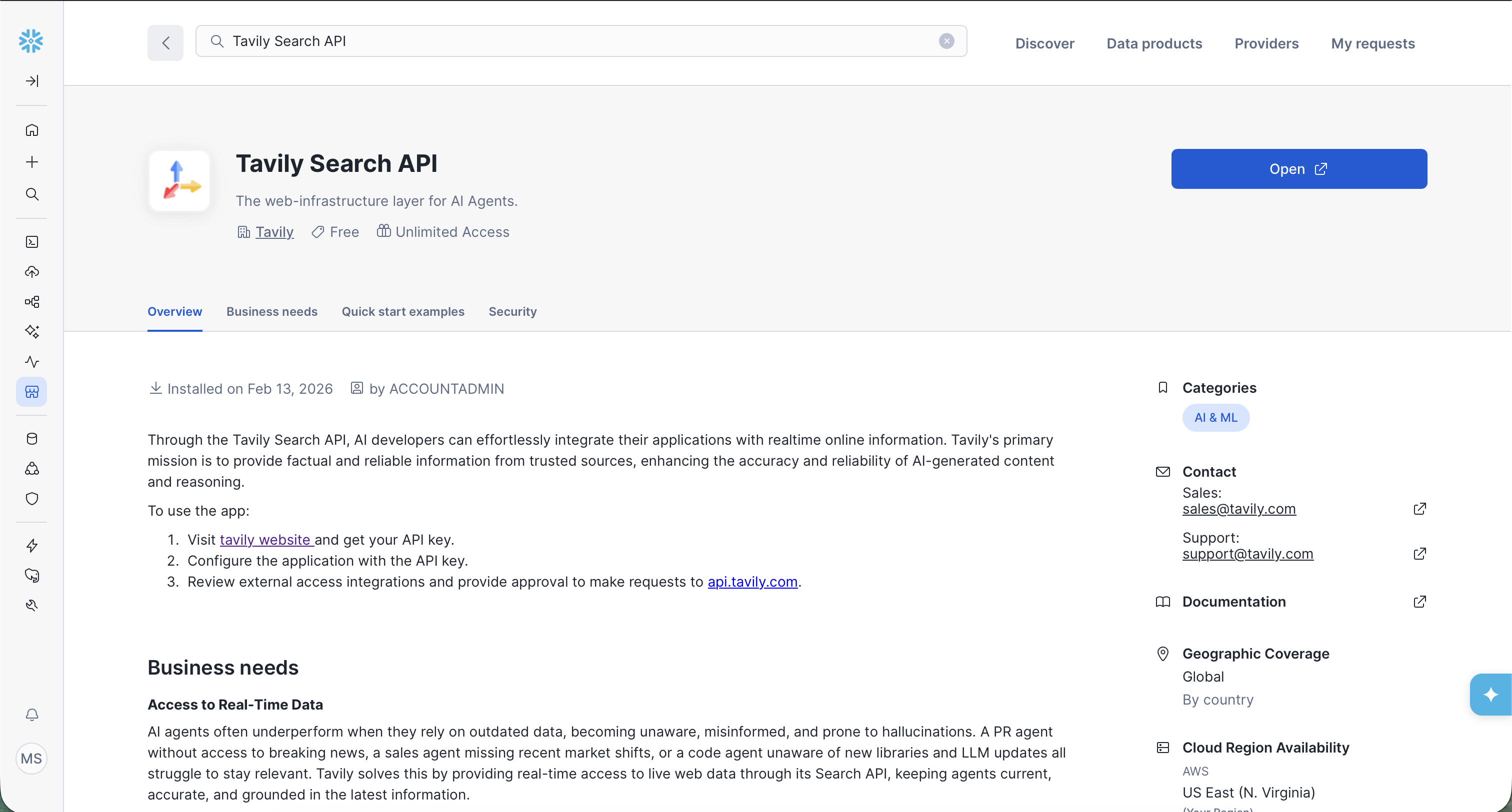1512x812 pixels.
Task: Select the AI & ML category chip
Action: coord(1215,417)
